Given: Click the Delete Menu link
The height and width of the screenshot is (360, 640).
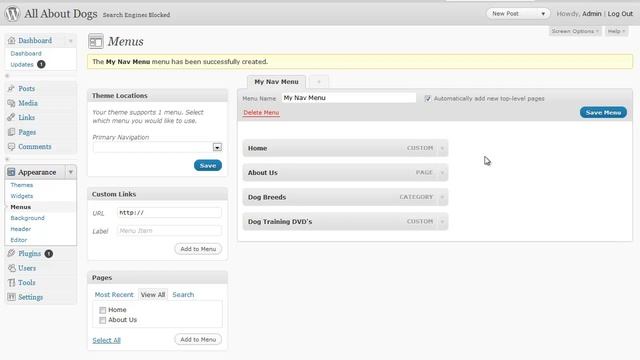Looking at the screenshot, I should tap(261, 113).
